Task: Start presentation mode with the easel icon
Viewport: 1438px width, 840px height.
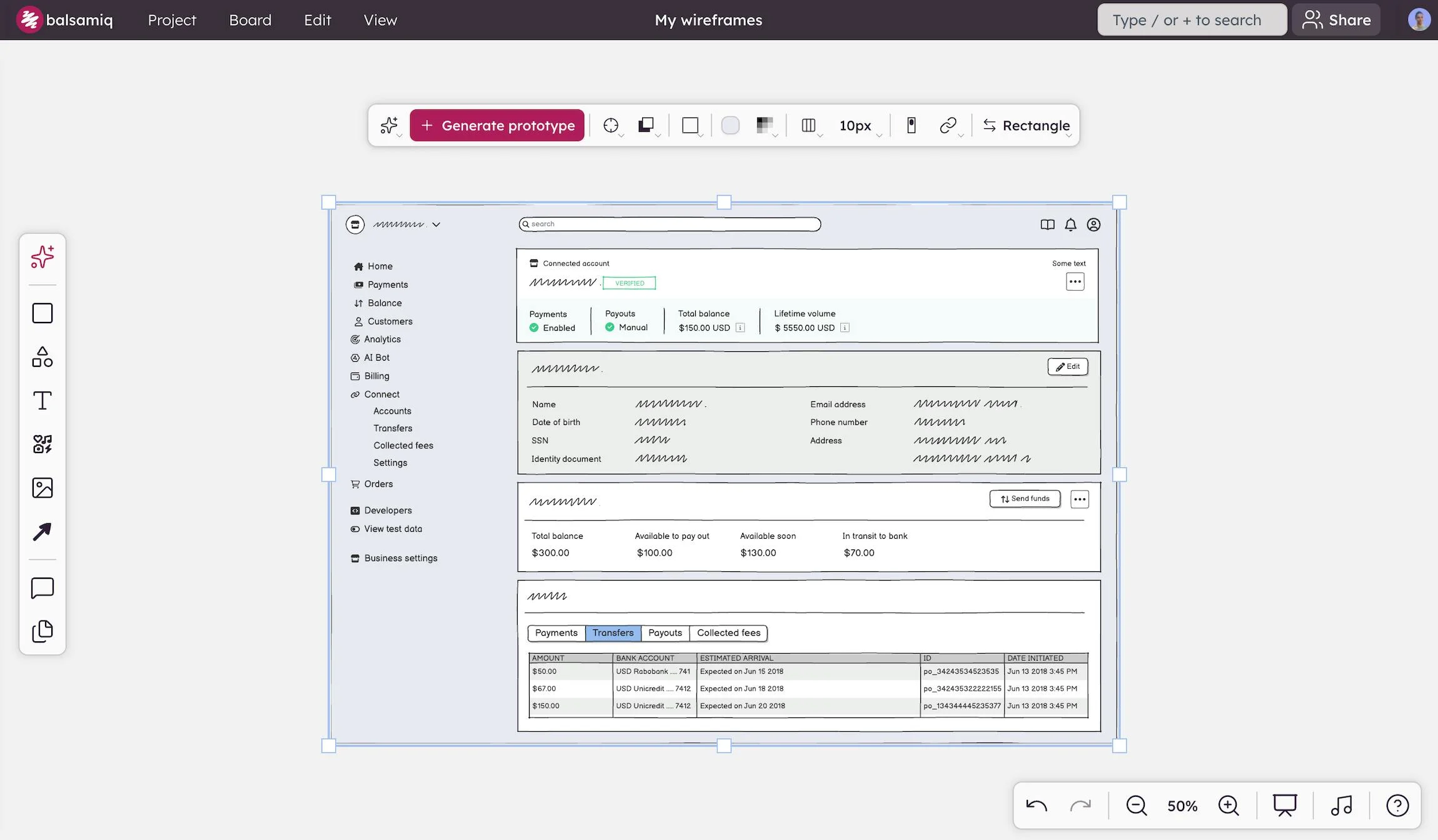Action: pyautogui.click(x=1285, y=806)
